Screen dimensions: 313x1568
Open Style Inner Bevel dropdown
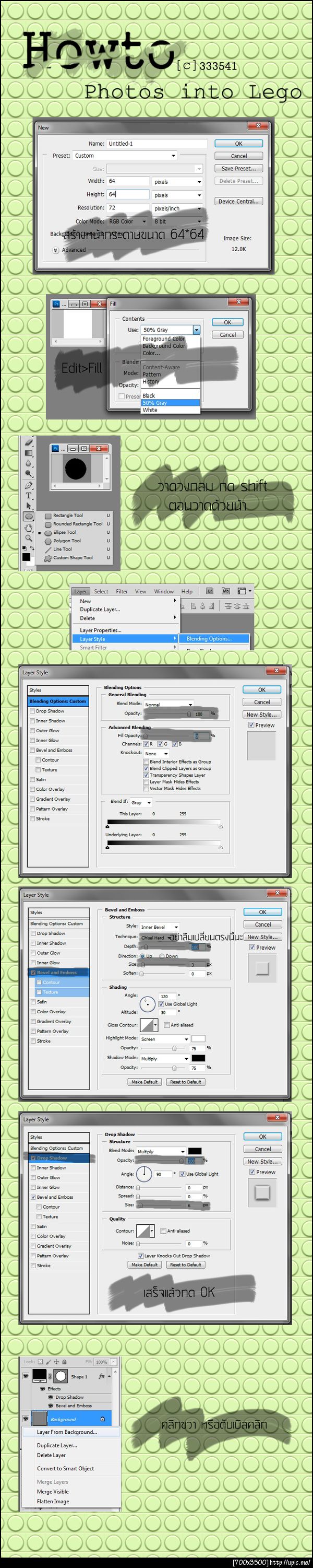pos(159,927)
